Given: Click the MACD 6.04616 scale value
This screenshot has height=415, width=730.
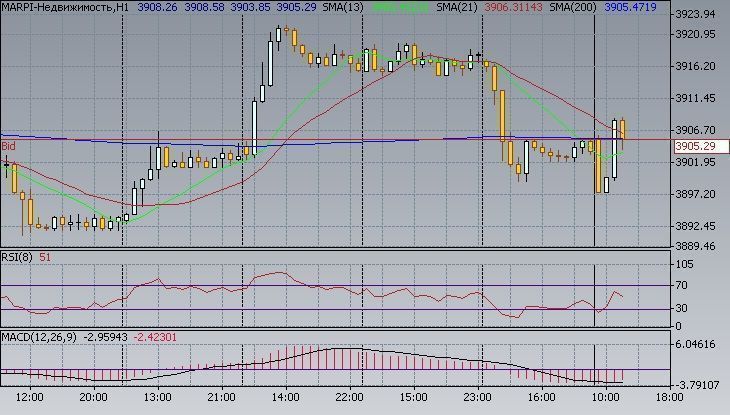Looking at the screenshot, I should coord(699,343).
